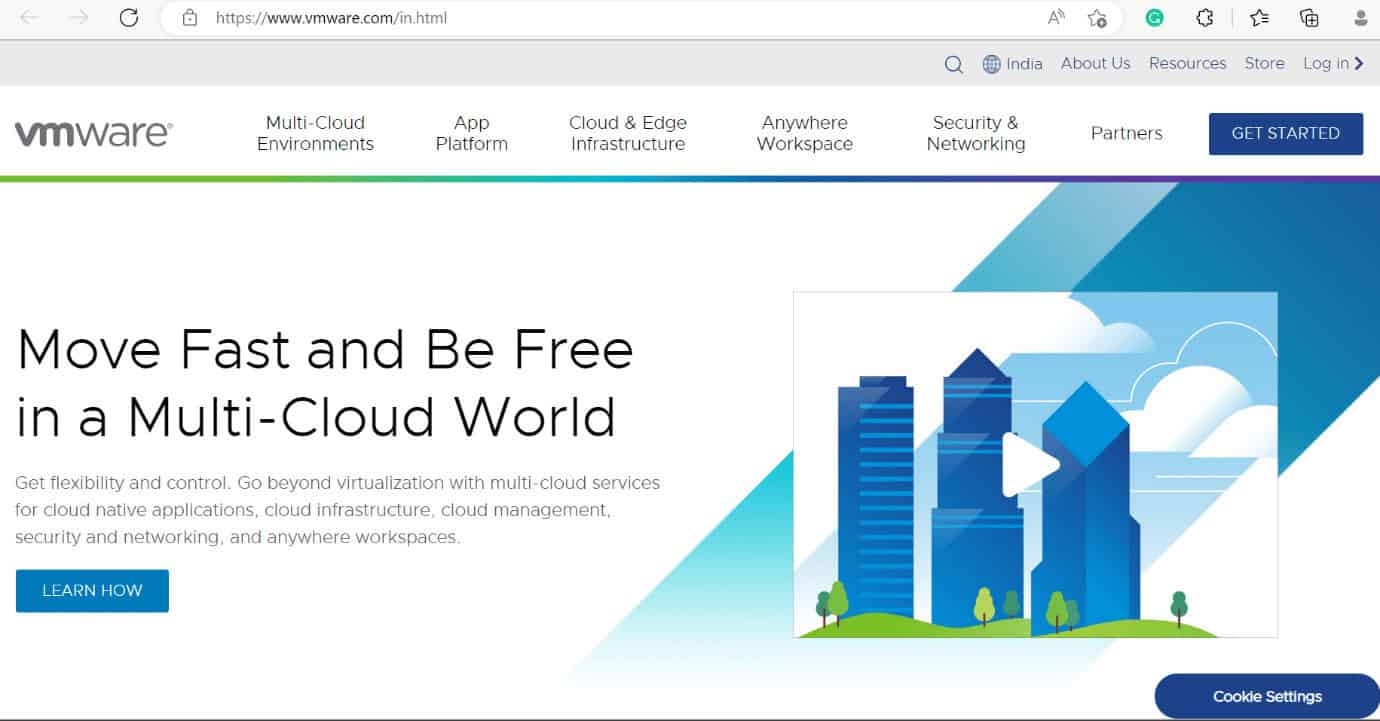Open Security & Networking menu

[976, 133]
